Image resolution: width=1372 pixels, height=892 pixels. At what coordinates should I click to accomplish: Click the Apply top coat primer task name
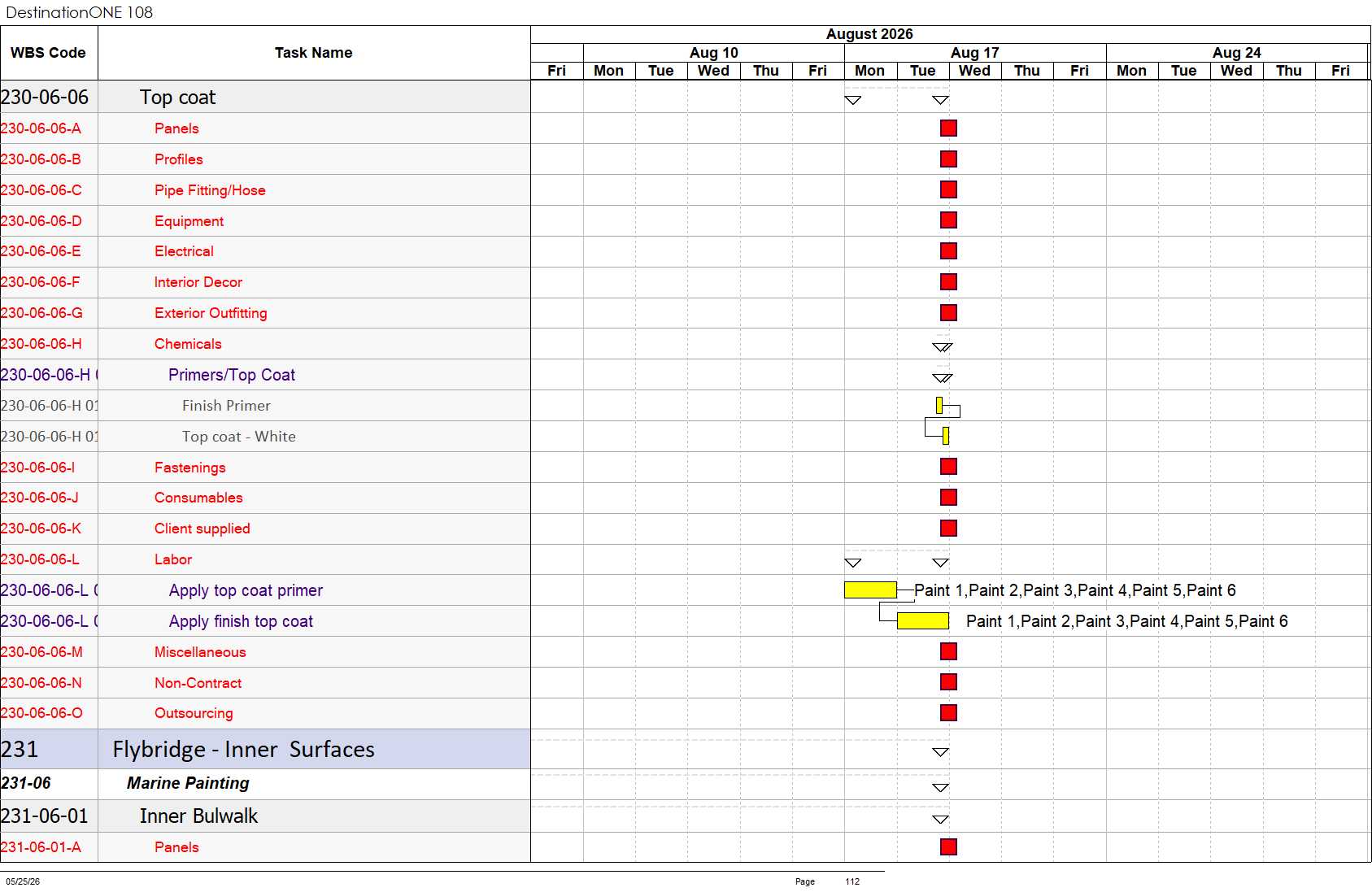coord(246,590)
